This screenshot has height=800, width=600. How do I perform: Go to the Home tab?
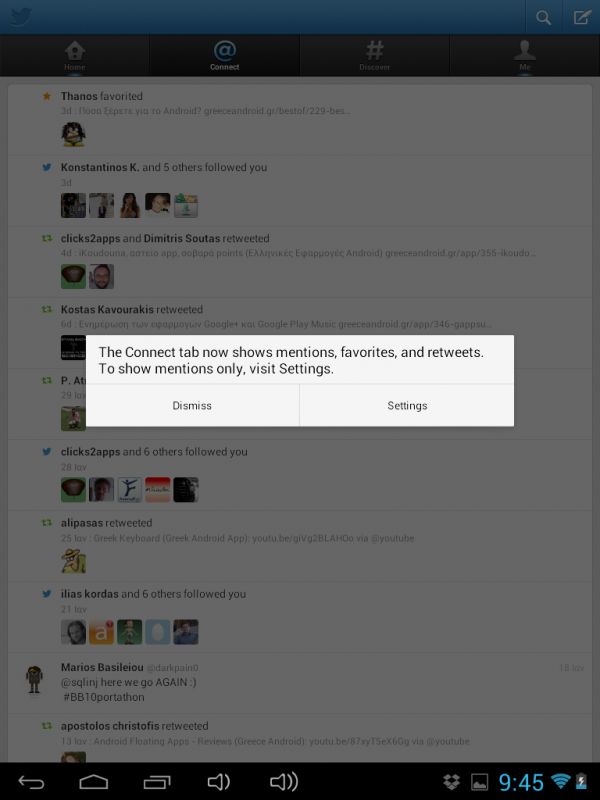pos(74,56)
